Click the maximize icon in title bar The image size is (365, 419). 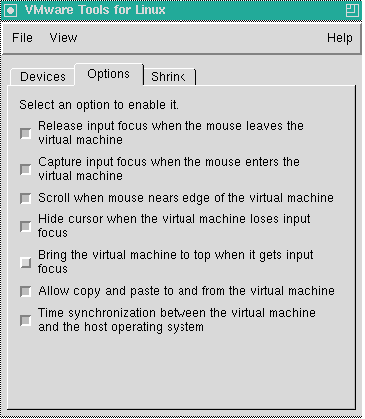(x=352, y=10)
